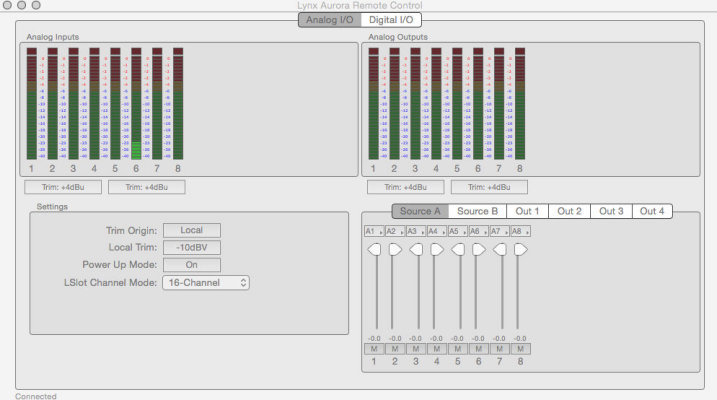
Task: Click analog output 4 level meter
Action: 436,104
